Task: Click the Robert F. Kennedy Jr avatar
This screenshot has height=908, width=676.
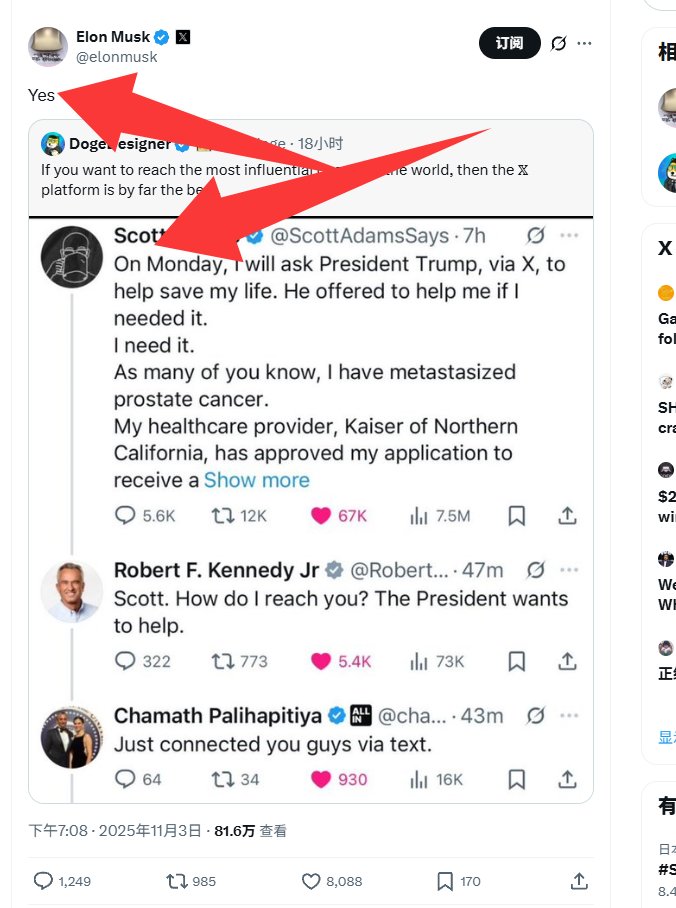Action: tap(71, 592)
